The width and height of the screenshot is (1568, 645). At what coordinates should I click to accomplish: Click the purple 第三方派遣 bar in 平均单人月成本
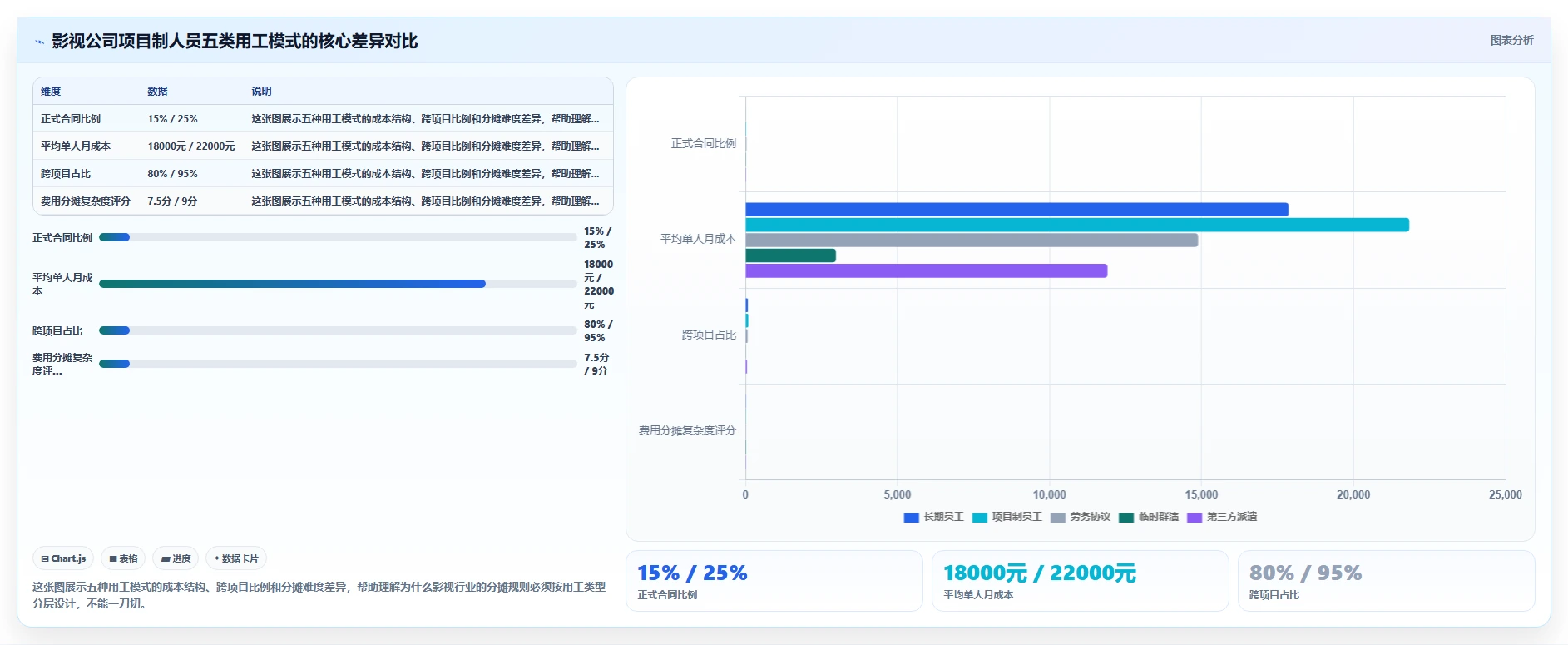pos(926,270)
